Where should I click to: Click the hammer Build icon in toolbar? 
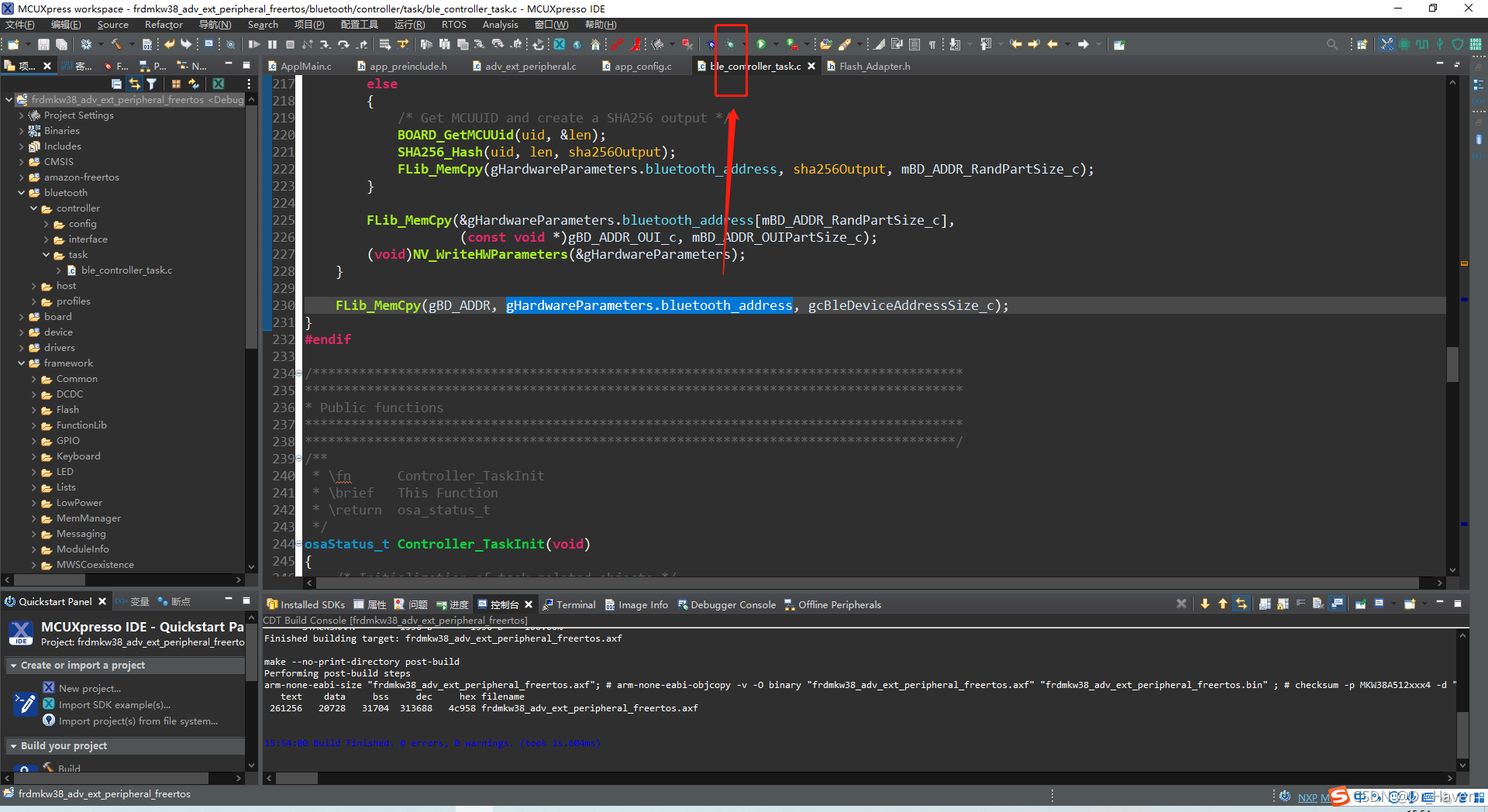116,44
